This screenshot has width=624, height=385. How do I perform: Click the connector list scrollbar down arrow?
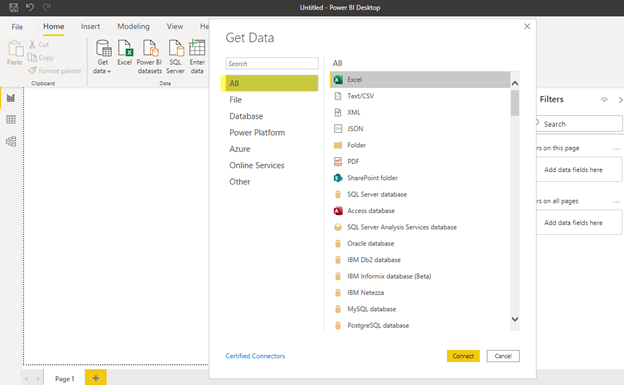515,319
